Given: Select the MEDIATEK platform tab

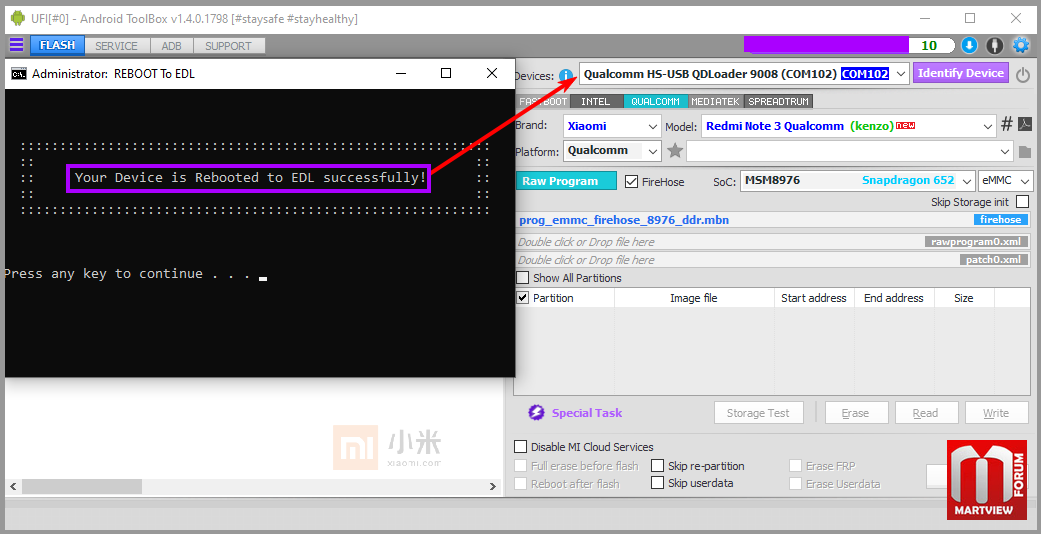Looking at the screenshot, I should coord(715,102).
